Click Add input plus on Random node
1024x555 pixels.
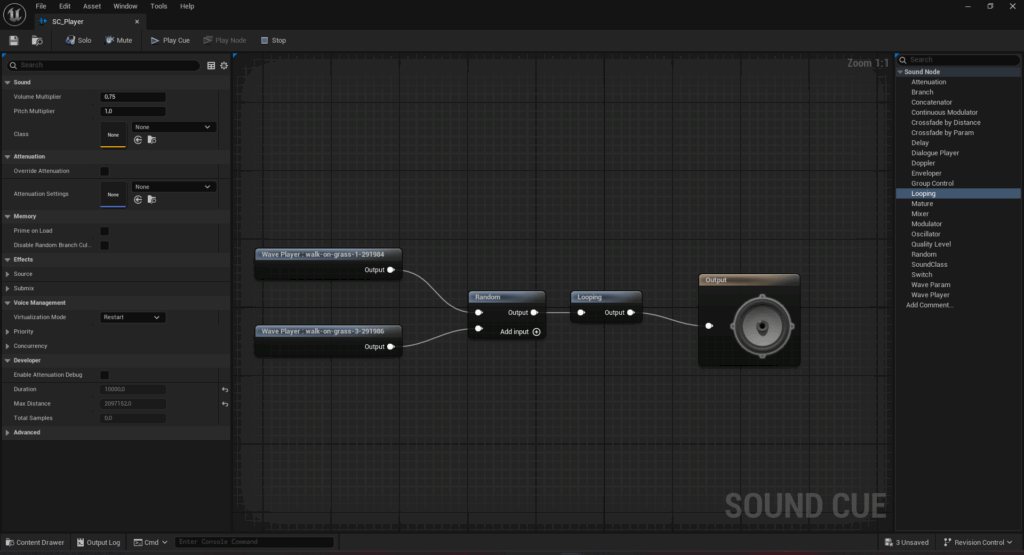(537, 331)
